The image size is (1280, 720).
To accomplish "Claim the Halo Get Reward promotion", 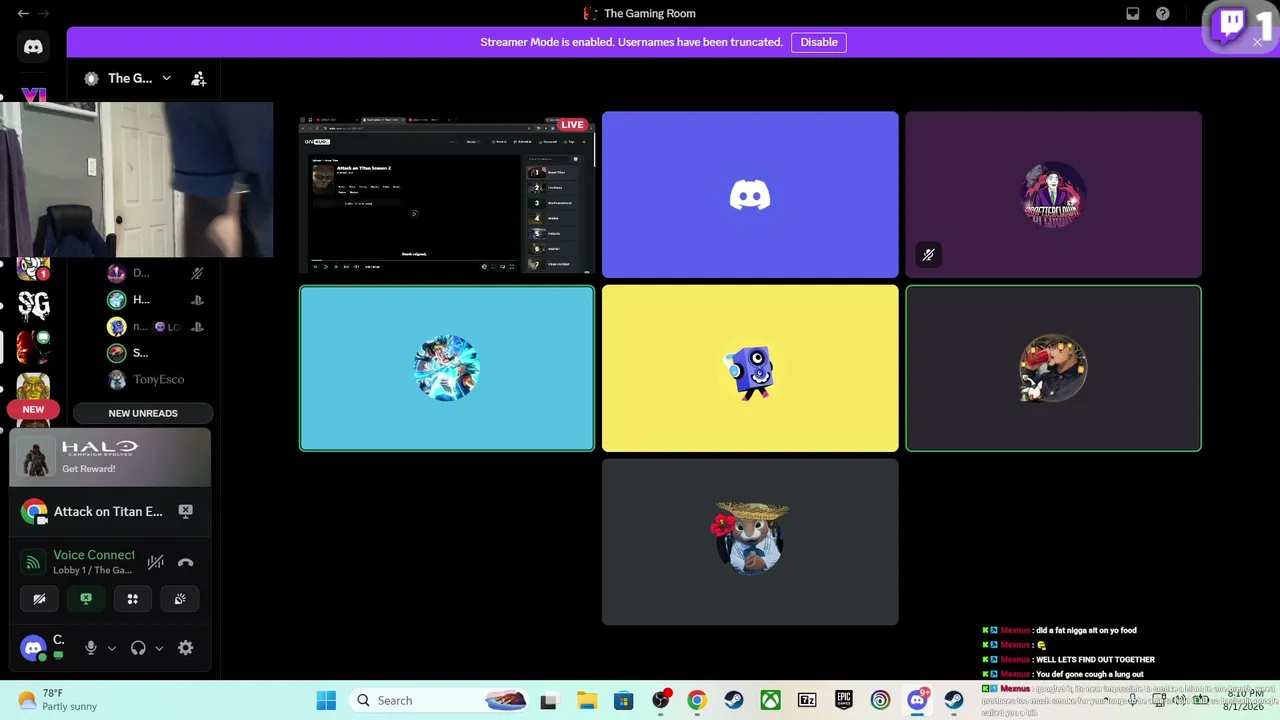I will (x=110, y=457).
